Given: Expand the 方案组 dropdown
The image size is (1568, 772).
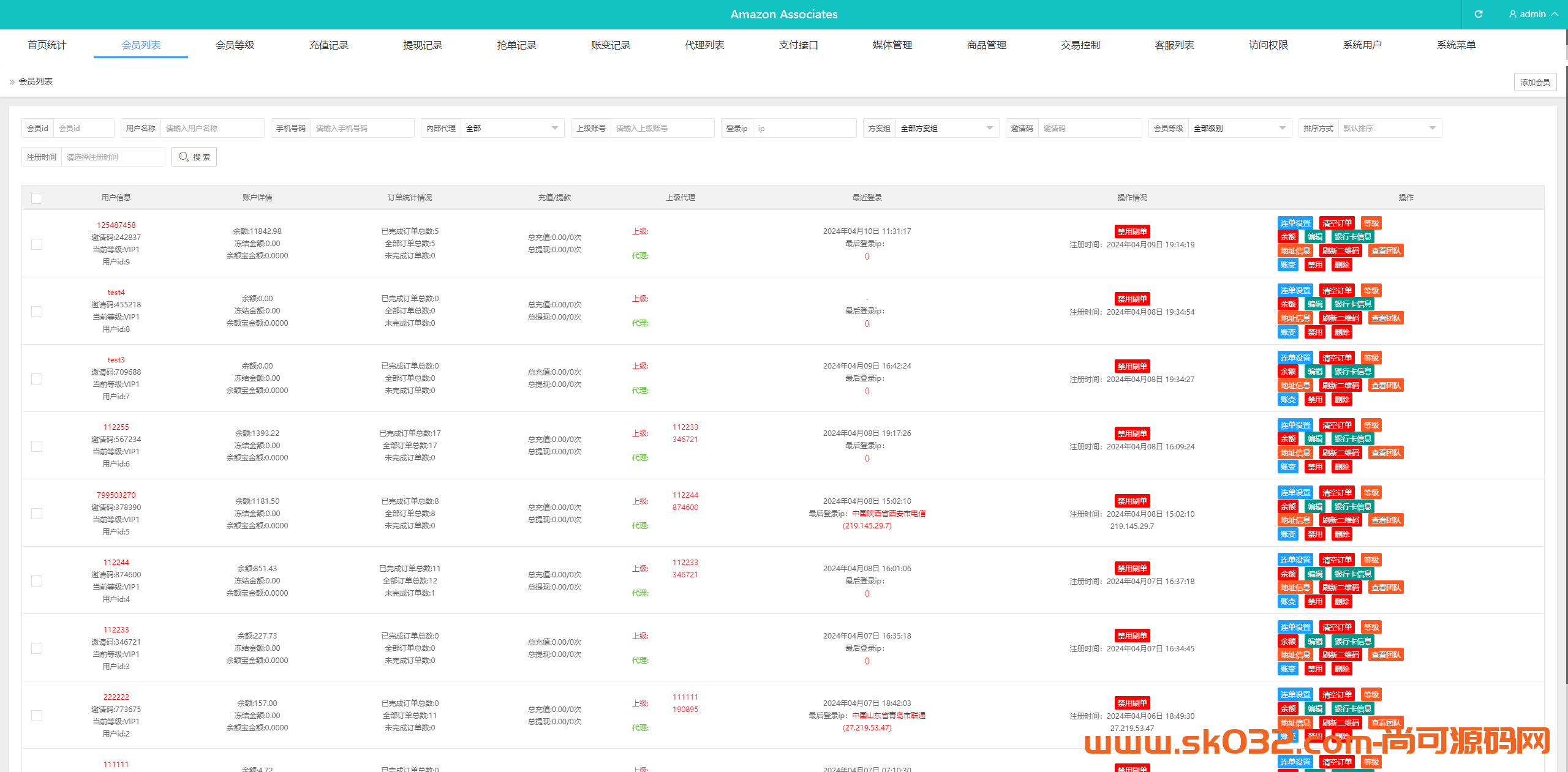Looking at the screenshot, I should click(x=947, y=128).
